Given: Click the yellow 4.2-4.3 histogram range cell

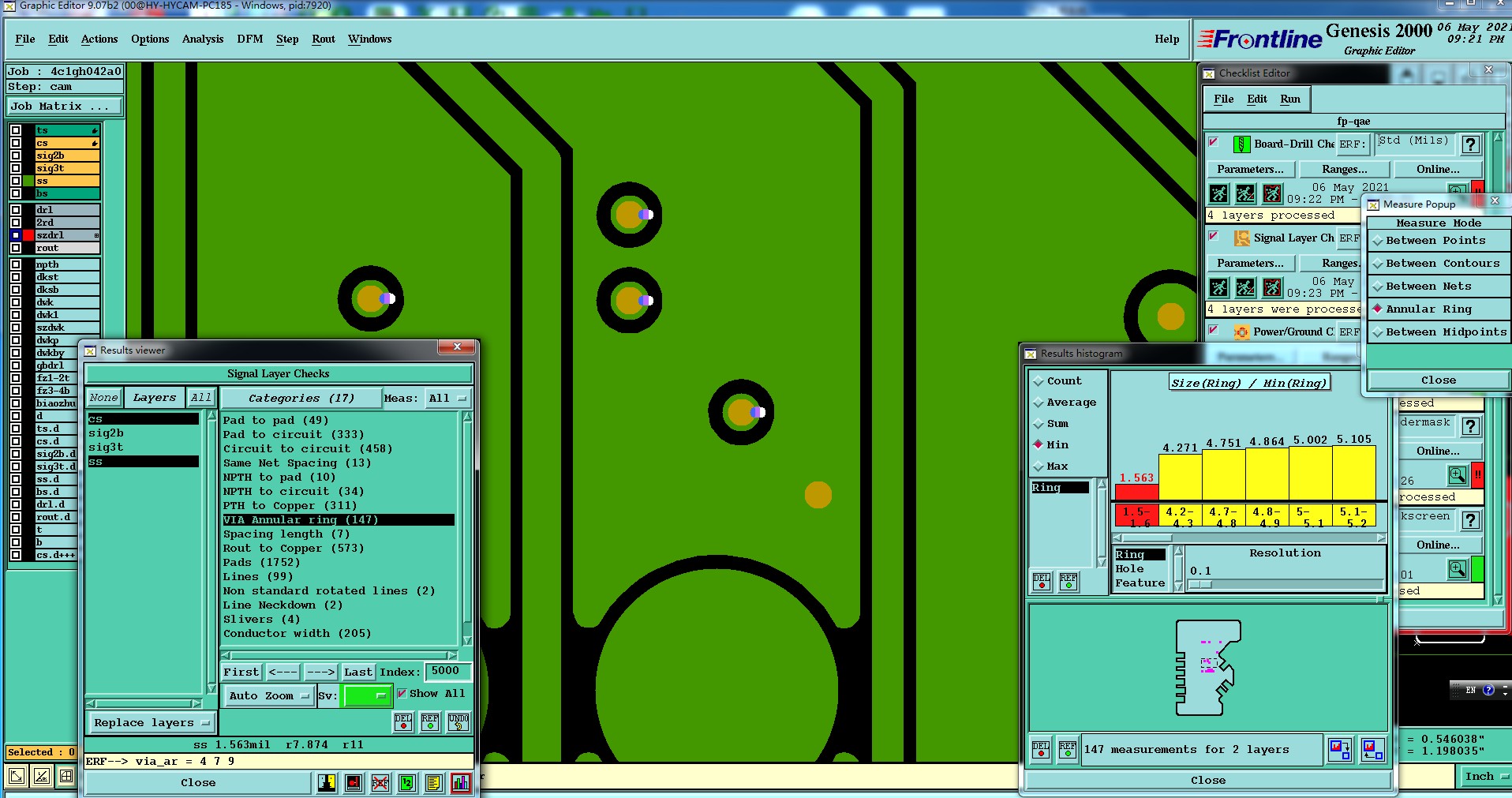Looking at the screenshot, I should tap(1181, 516).
